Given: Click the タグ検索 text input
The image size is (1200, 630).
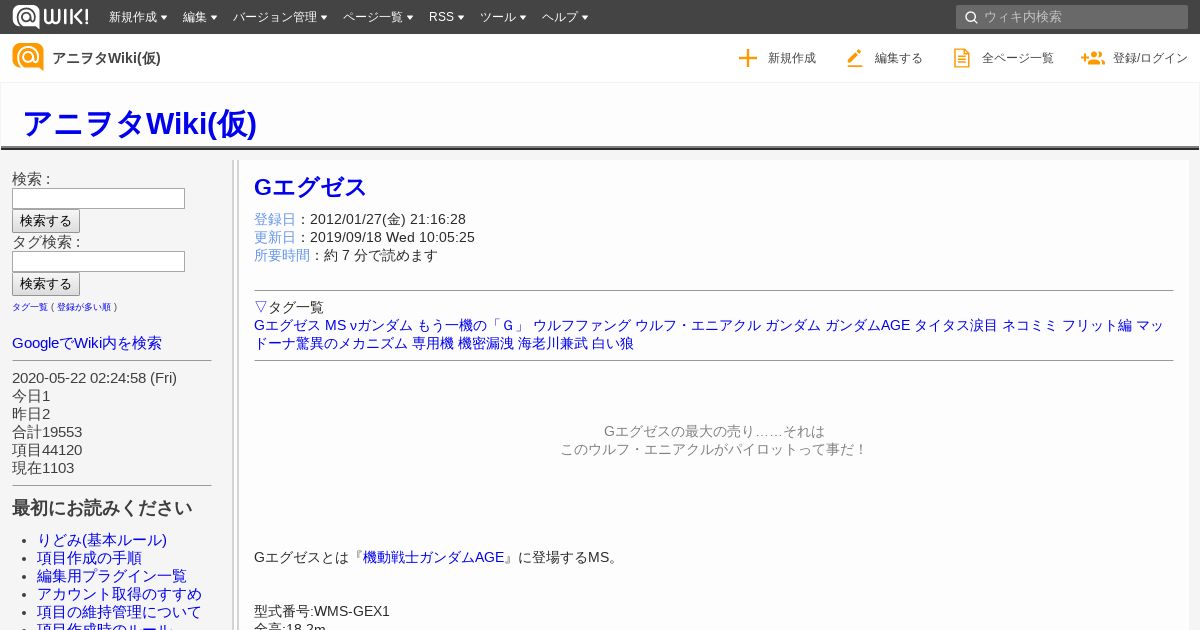Looking at the screenshot, I should point(98,261).
